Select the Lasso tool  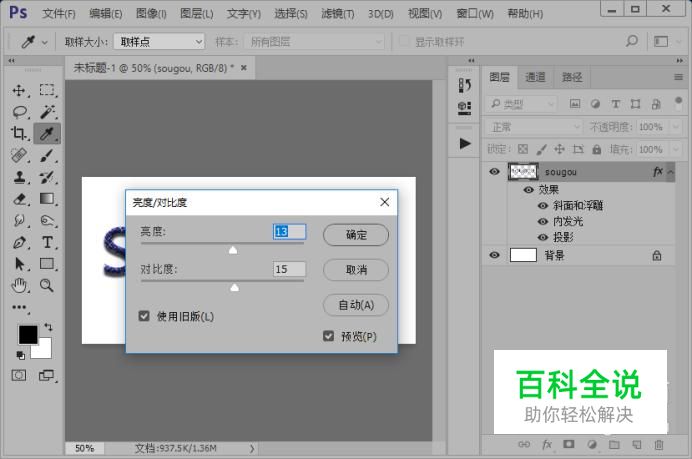(x=19, y=112)
